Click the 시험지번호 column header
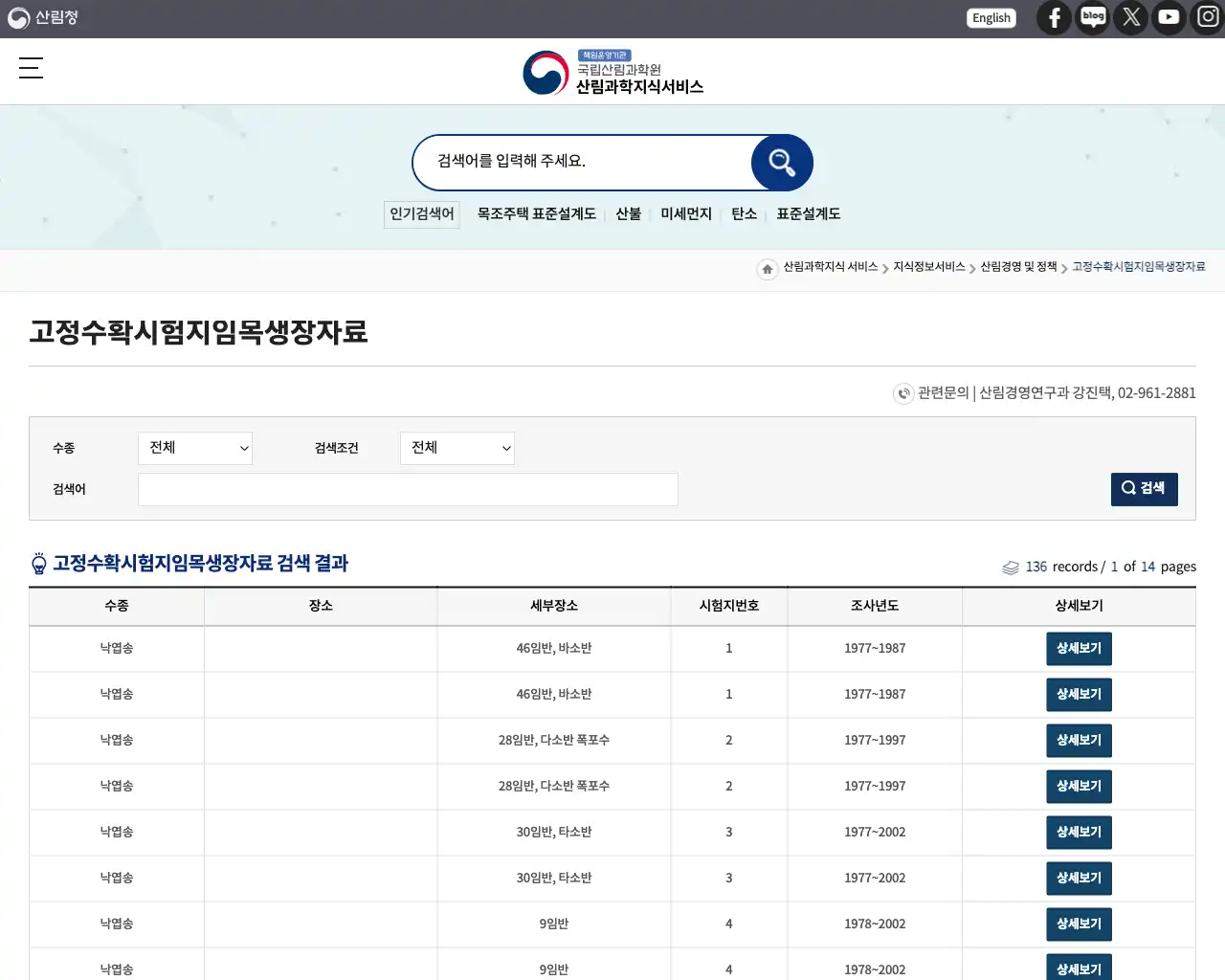This screenshot has width=1225, height=980. pos(729,606)
